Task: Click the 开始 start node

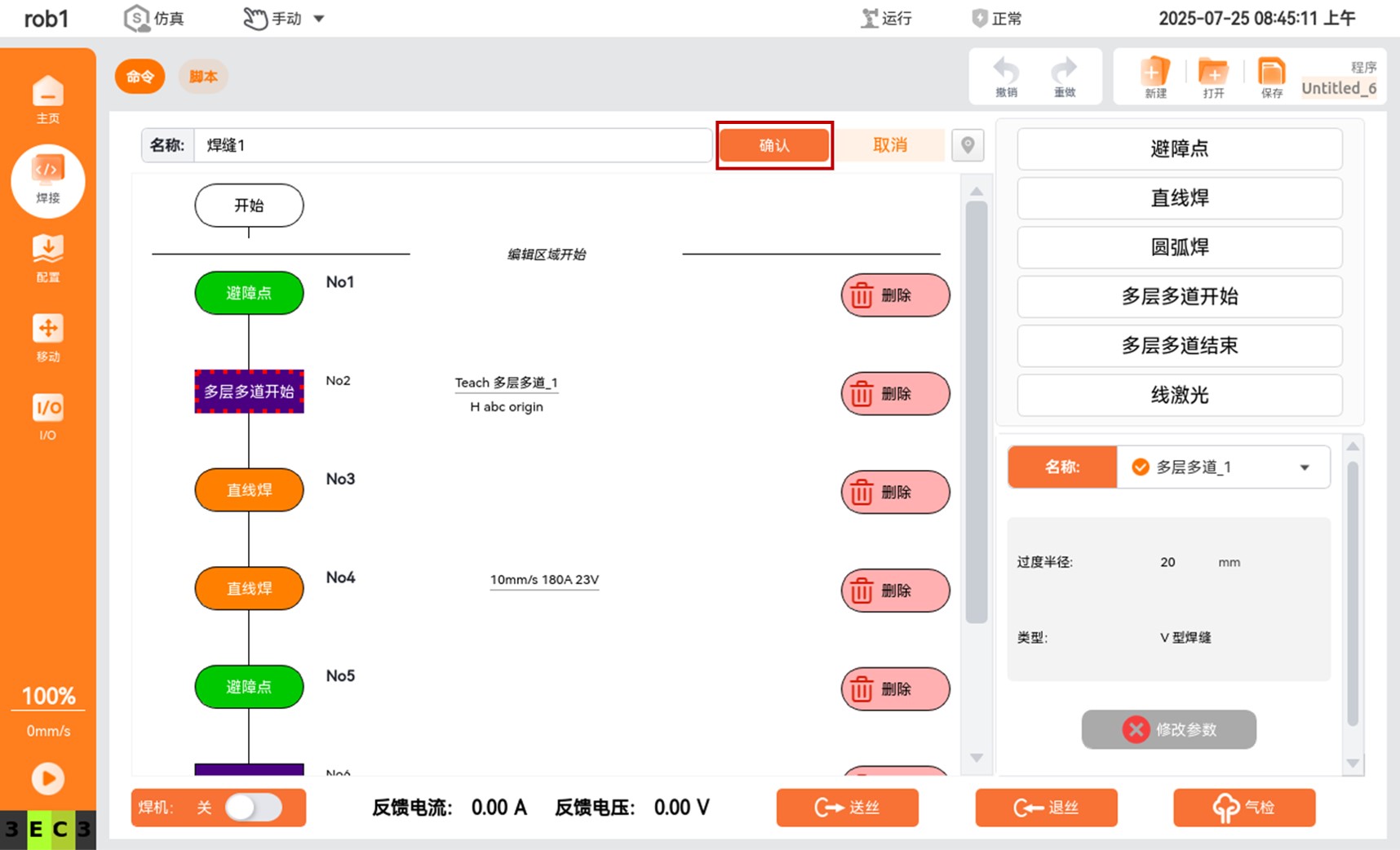Action: click(249, 206)
